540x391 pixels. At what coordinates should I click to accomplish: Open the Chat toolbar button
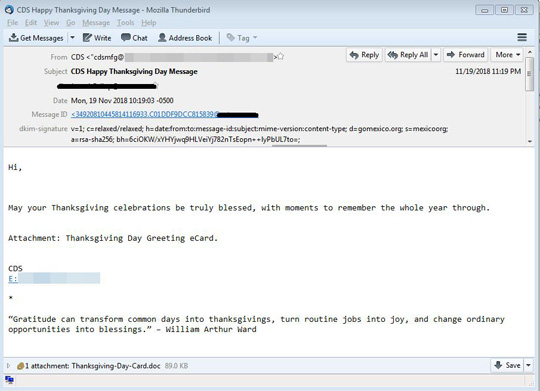click(134, 38)
